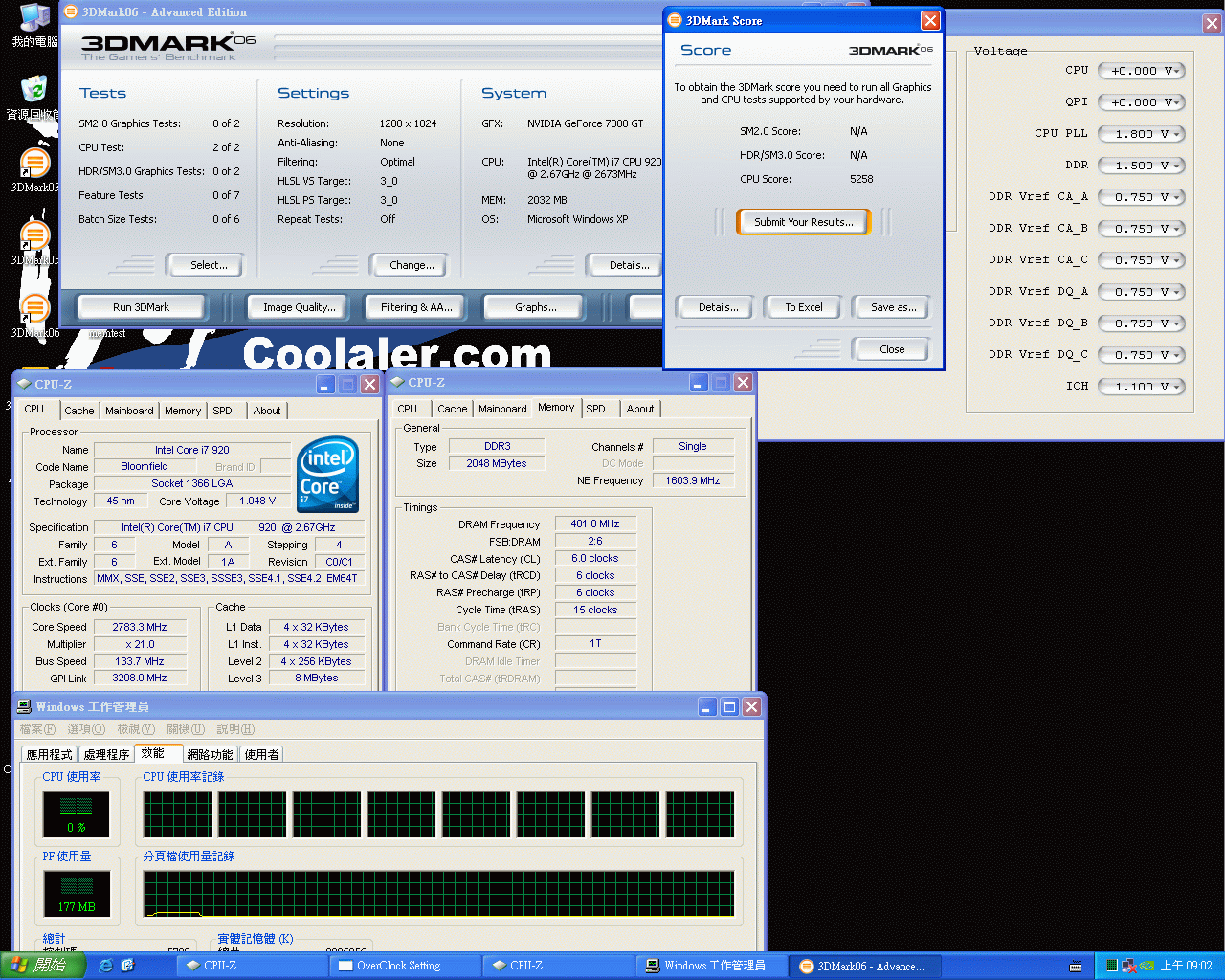Open the About tab in the CPU-Z window showing memory Timings
This screenshot has height=980, width=1225.
640,409
